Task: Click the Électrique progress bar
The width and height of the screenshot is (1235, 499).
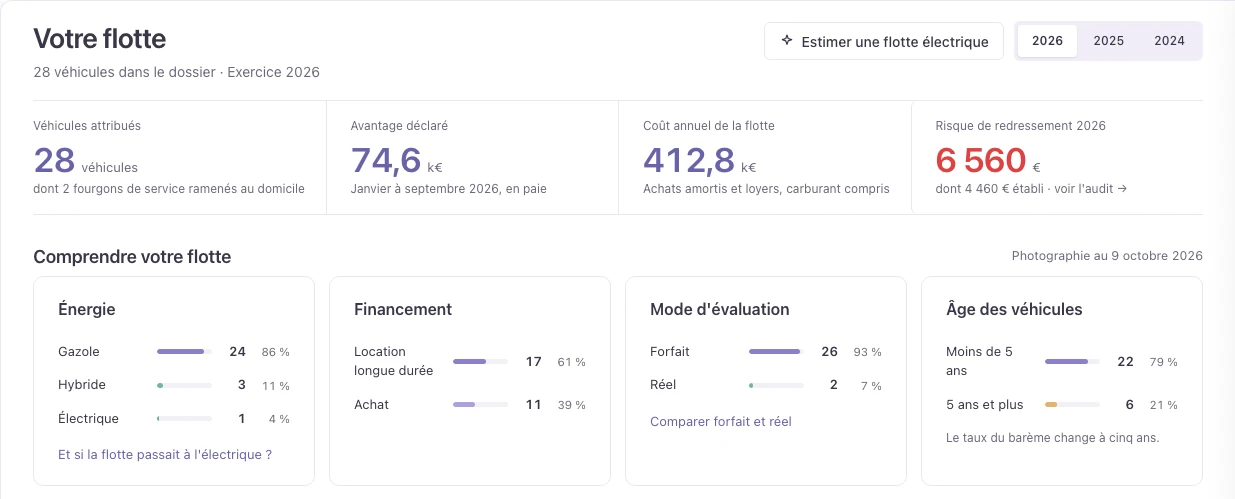Action: pyautogui.click(x=184, y=419)
